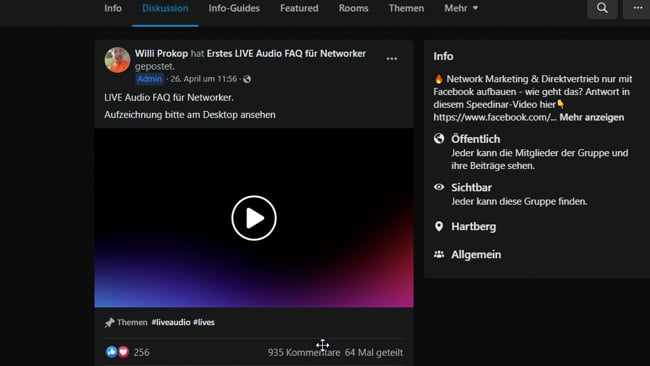
Task: Select the Diskussion tab
Action: pyautogui.click(x=165, y=8)
